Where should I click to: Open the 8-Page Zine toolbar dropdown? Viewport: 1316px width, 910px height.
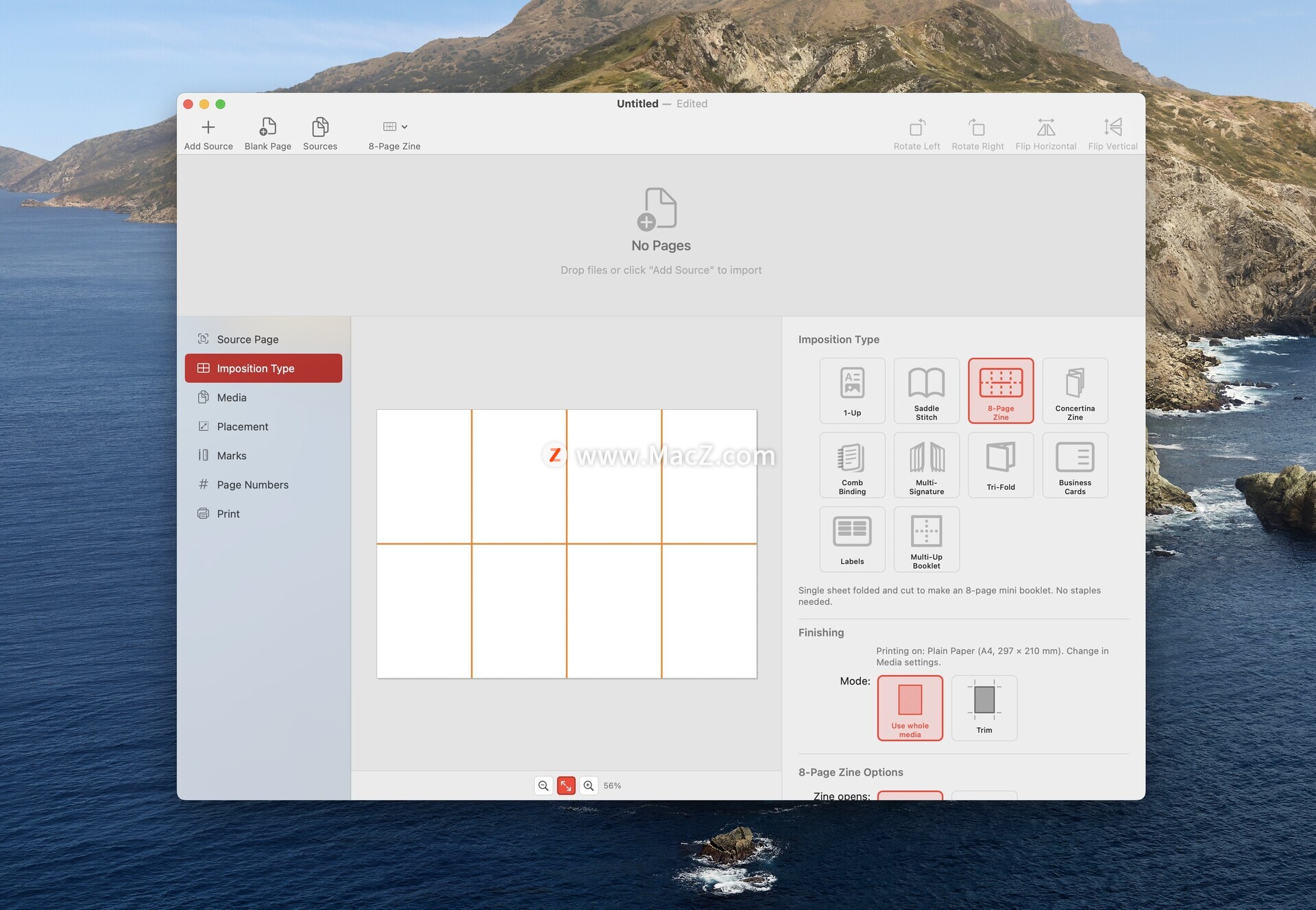(395, 127)
